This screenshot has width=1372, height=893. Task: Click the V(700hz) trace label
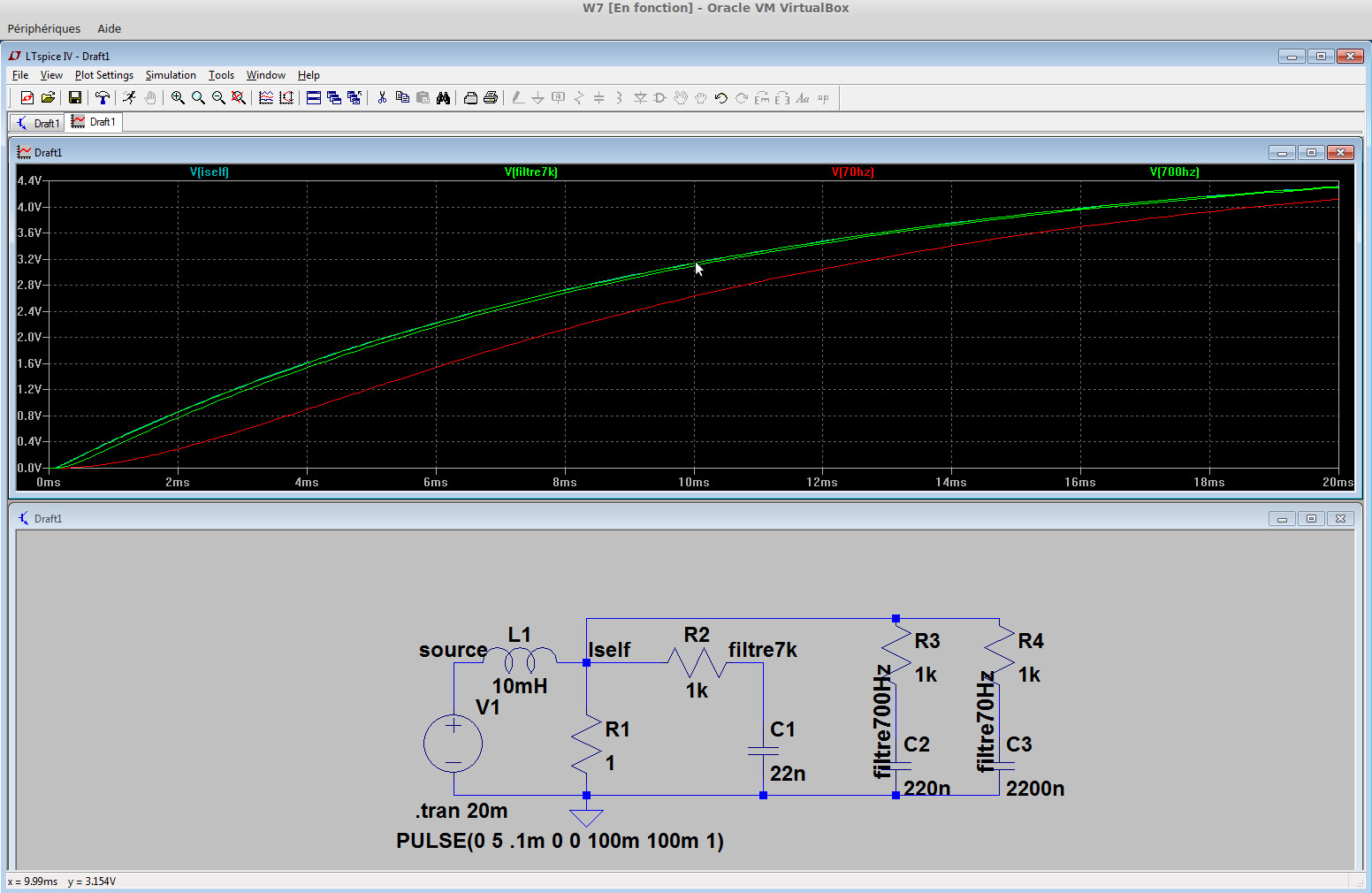(x=1175, y=172)
